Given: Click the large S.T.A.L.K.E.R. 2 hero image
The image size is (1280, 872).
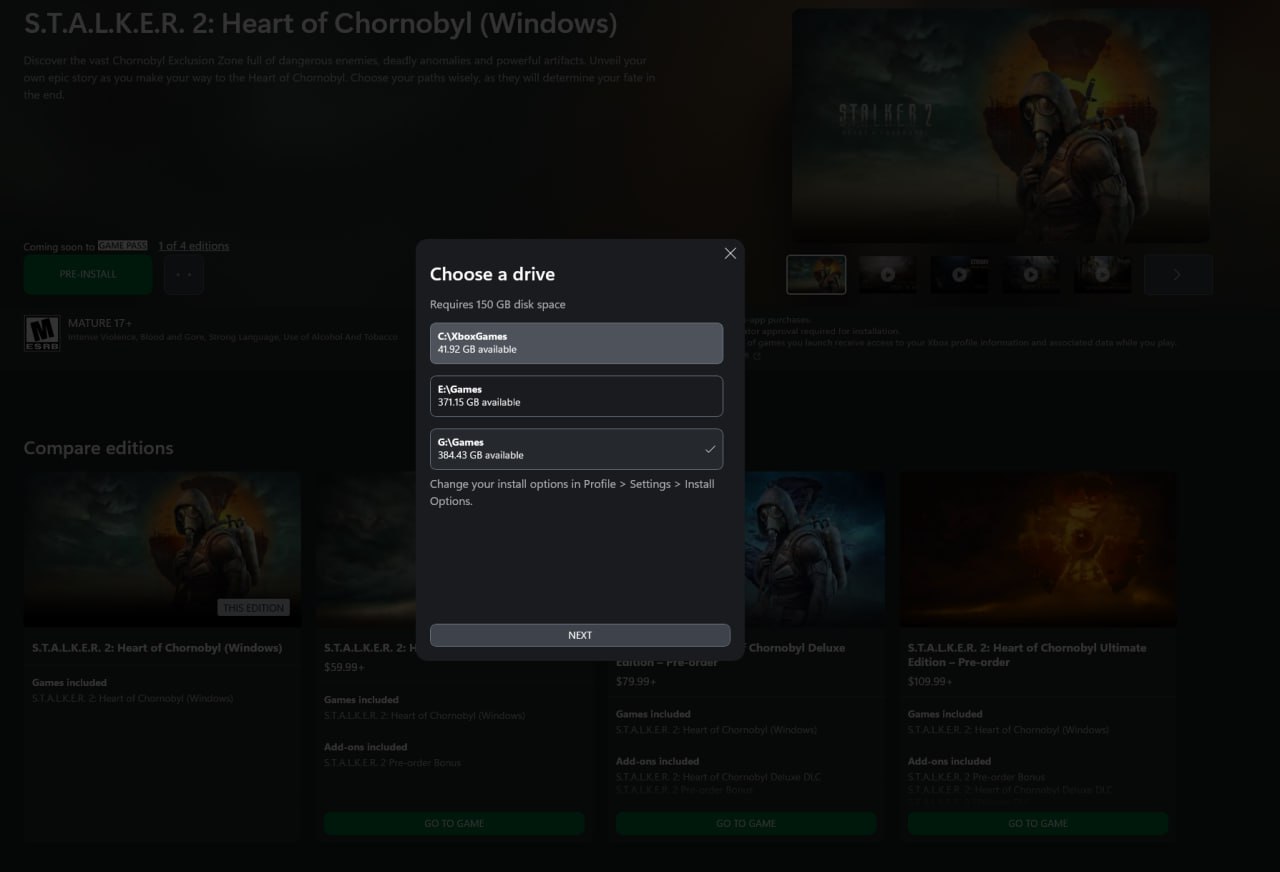Looking at the screenshot, I should (1000, 125).
